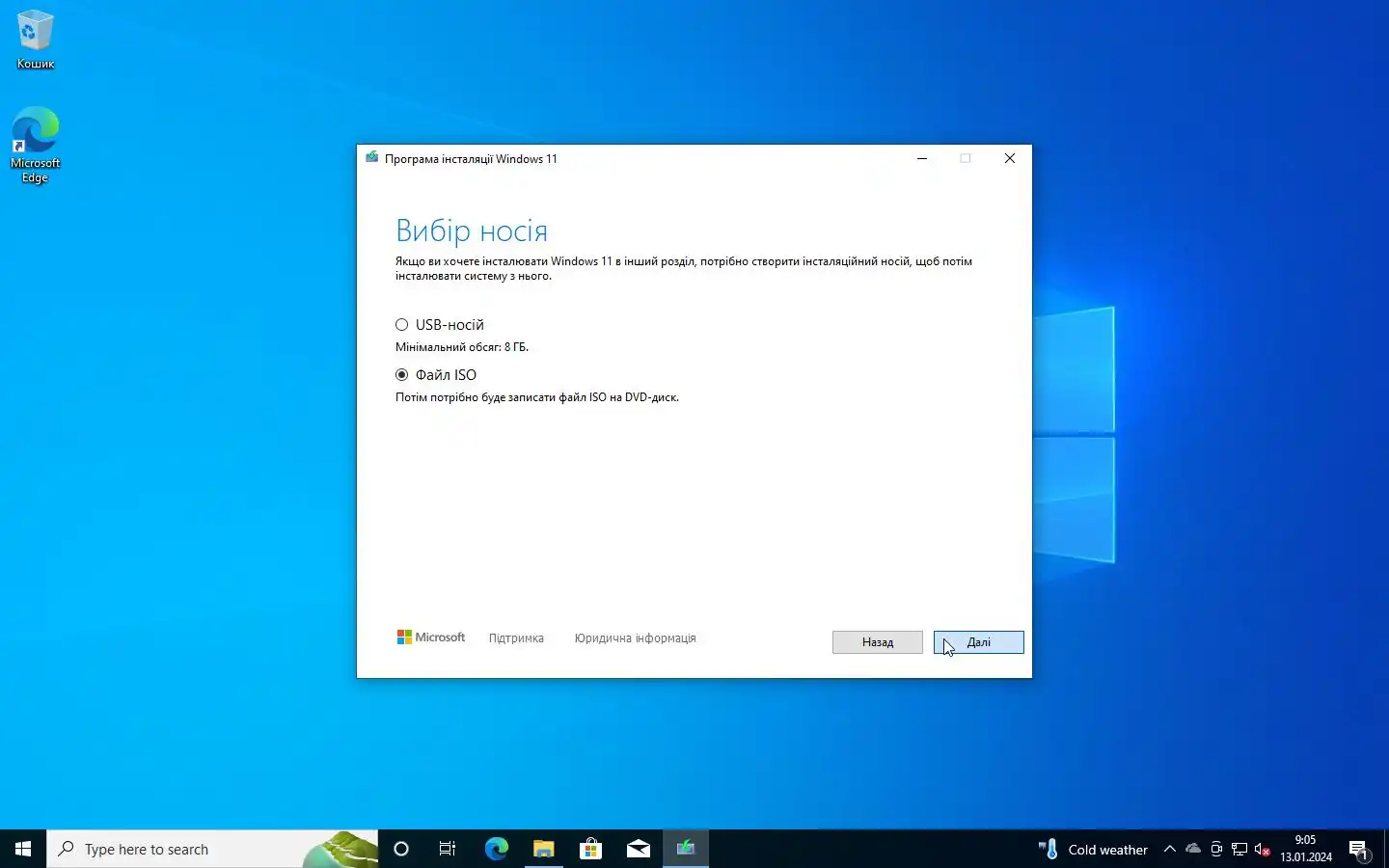Screen dimensions: 1389x868
Task: Click the Meet Now tray icon
Action: [x=1216, y=849]
